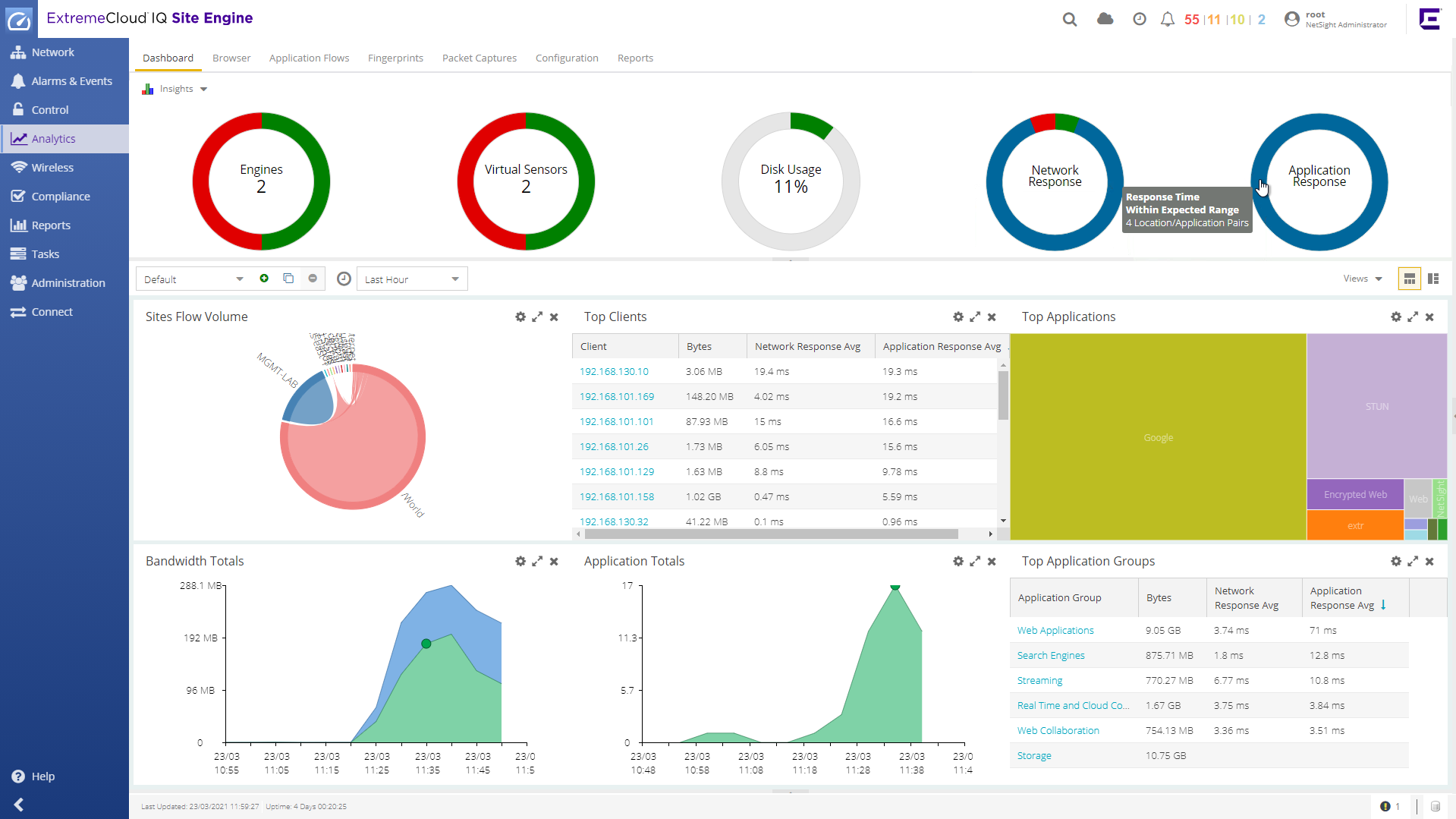The width and height of the screenshot is (1456, 819).
Task: Open client 192.168.101.169 link
Action: 617,396
